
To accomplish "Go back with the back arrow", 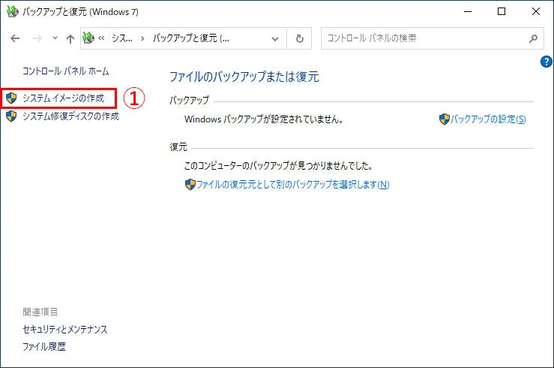I will tap(15, 38).
